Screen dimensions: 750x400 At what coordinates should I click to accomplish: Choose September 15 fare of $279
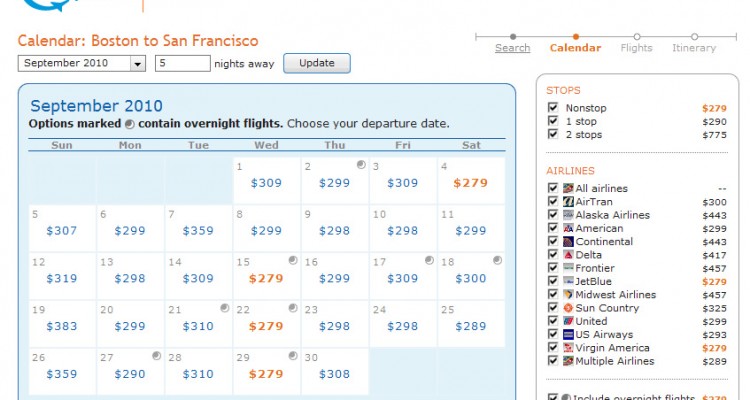[266, 279]
